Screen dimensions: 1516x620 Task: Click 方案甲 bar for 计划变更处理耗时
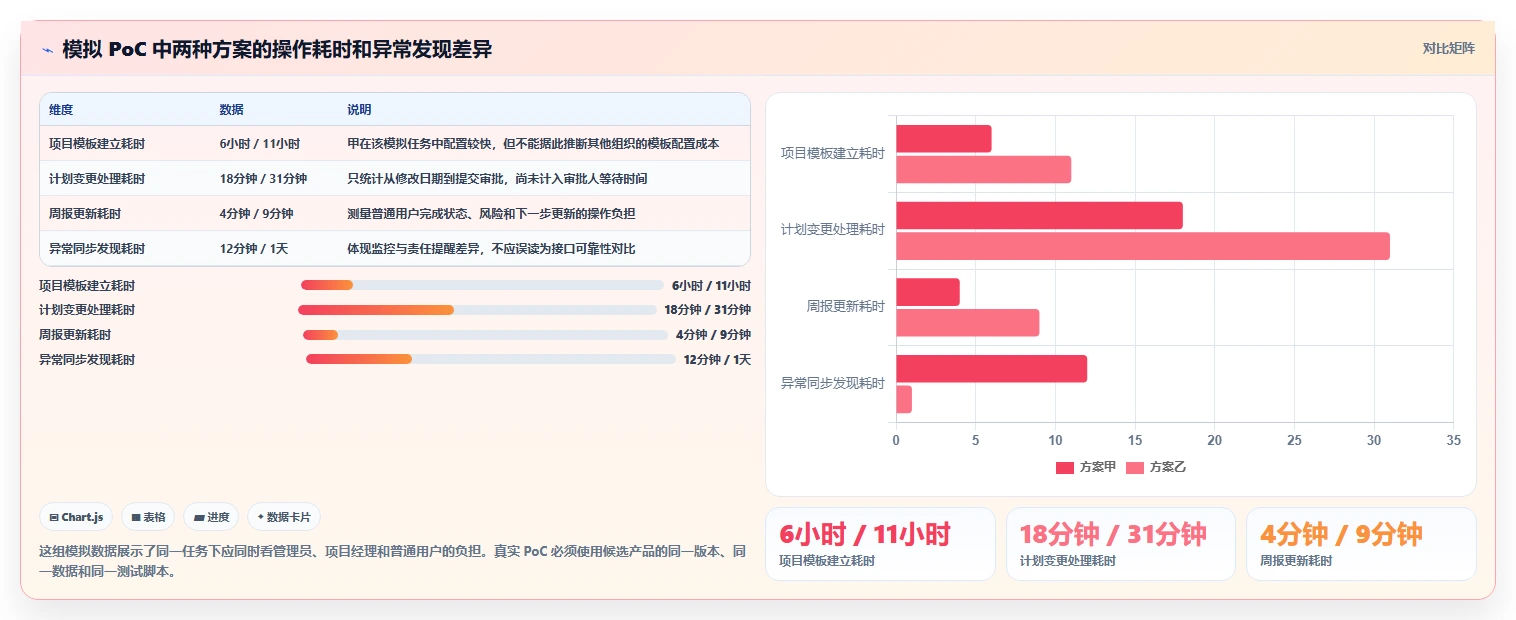pyautogui.click(x=1039, y=216)
